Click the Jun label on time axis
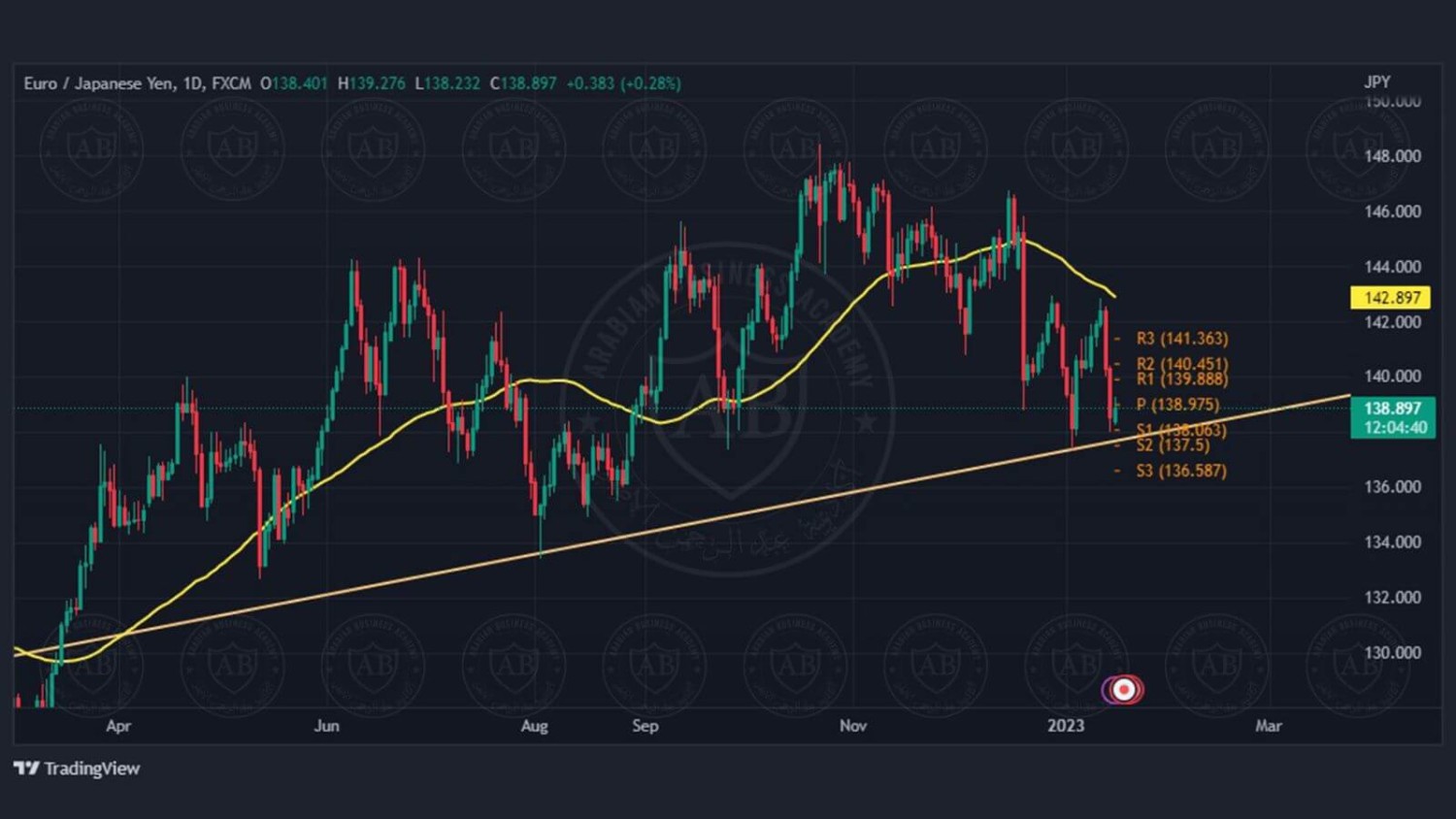Screen dimensions: 1456x819 click(327, 726)
